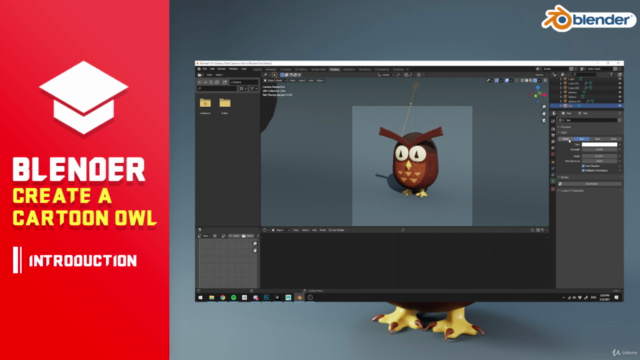The width and height of the screenshot is (640, 360).
Task: Click the green Y axis gizmo ball
Action: pos(536,96)
